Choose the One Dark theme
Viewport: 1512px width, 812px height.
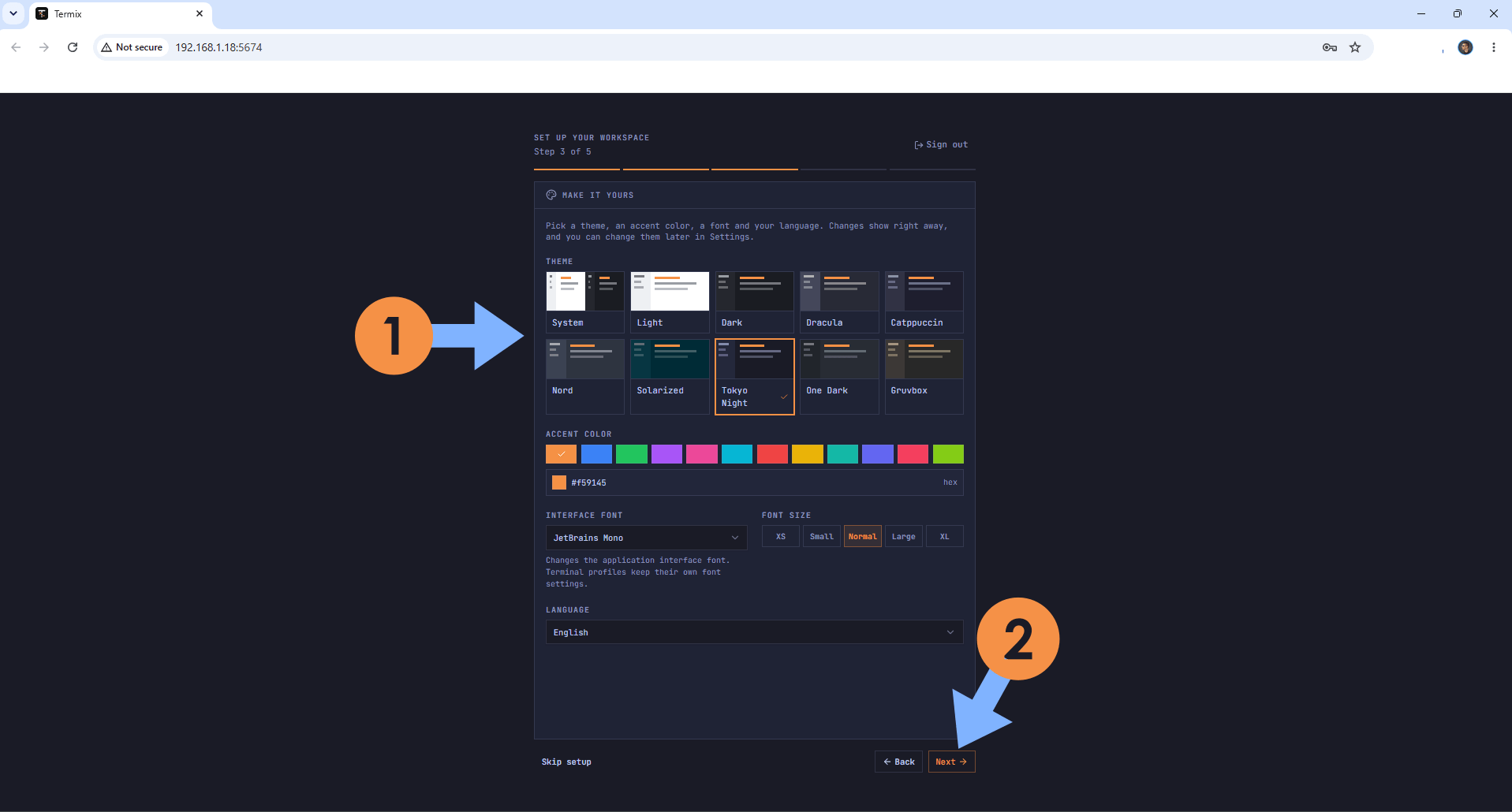(x=839, y=377)
